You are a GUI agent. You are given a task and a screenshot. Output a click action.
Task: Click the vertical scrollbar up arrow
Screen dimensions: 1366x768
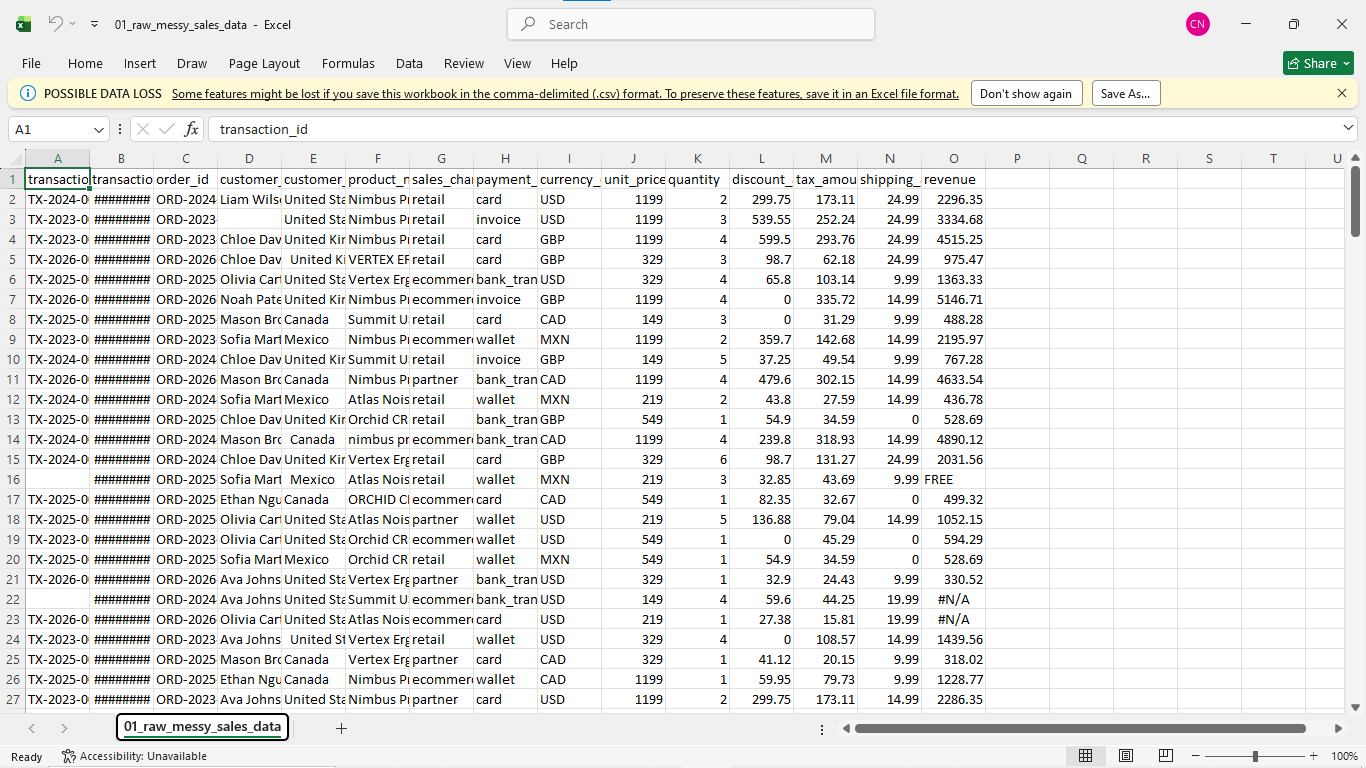tap(1355, 158)
